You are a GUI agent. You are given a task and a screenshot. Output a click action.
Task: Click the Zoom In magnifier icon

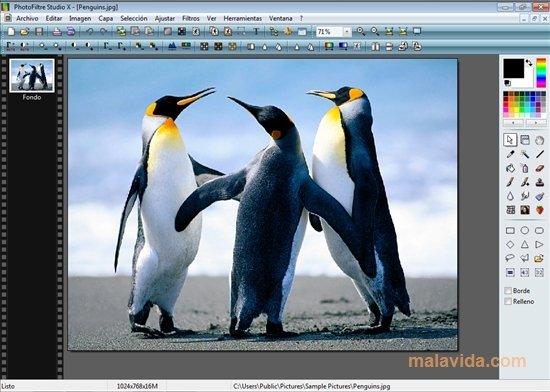[x=361, y=32]
